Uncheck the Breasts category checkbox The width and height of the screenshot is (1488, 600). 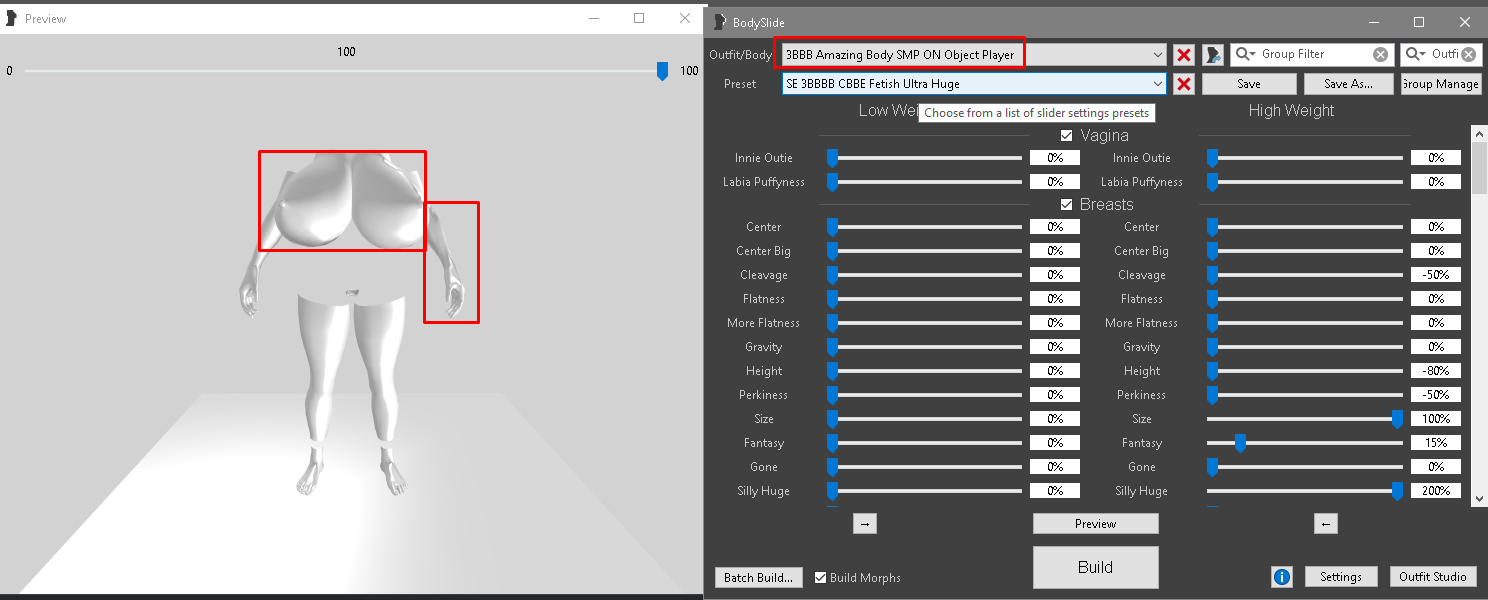click(1066, 205)
